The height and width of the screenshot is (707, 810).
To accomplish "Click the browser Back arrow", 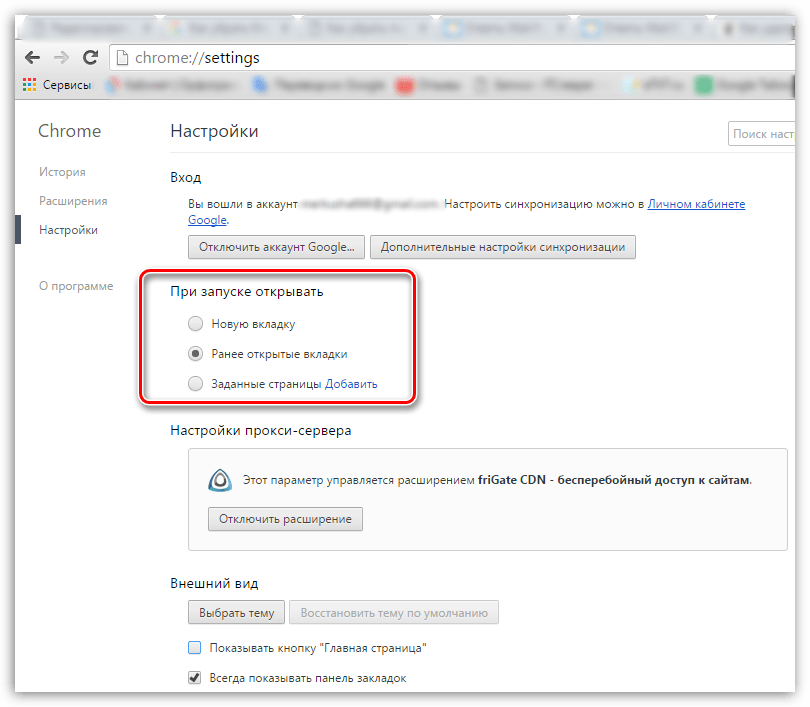I will click(x=33, y=57).
